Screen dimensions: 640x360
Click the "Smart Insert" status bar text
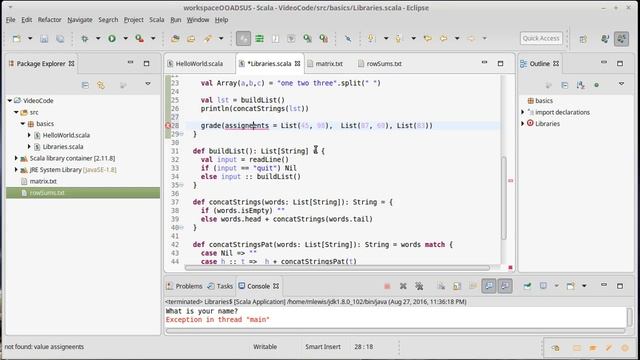point(323,347)
